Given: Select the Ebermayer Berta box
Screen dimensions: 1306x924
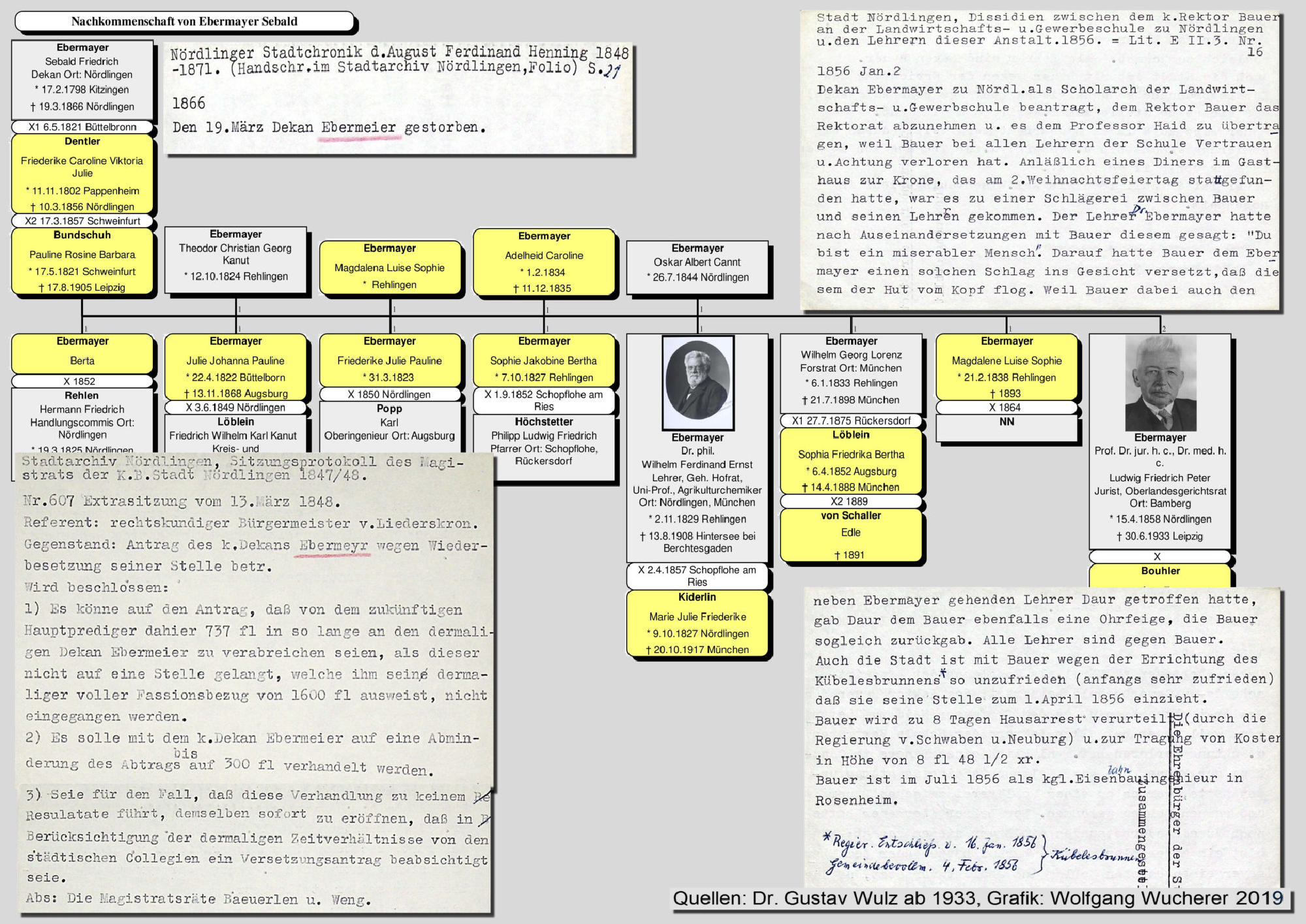Looking at the screenshot, I should point(82,353).
